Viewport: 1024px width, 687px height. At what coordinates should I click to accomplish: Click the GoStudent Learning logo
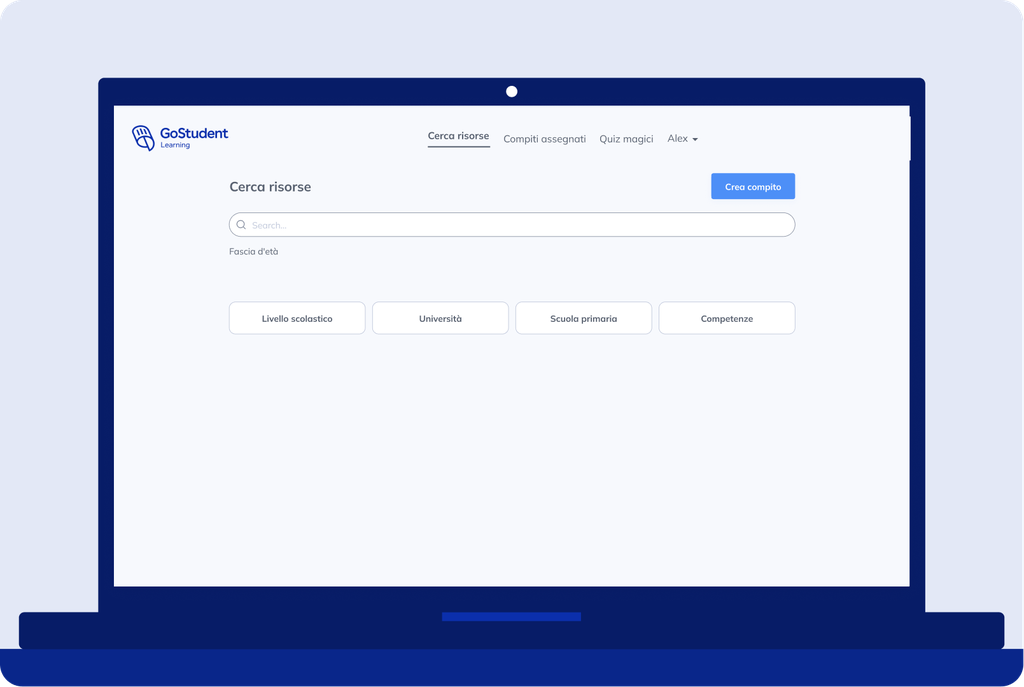coord(180,138)
